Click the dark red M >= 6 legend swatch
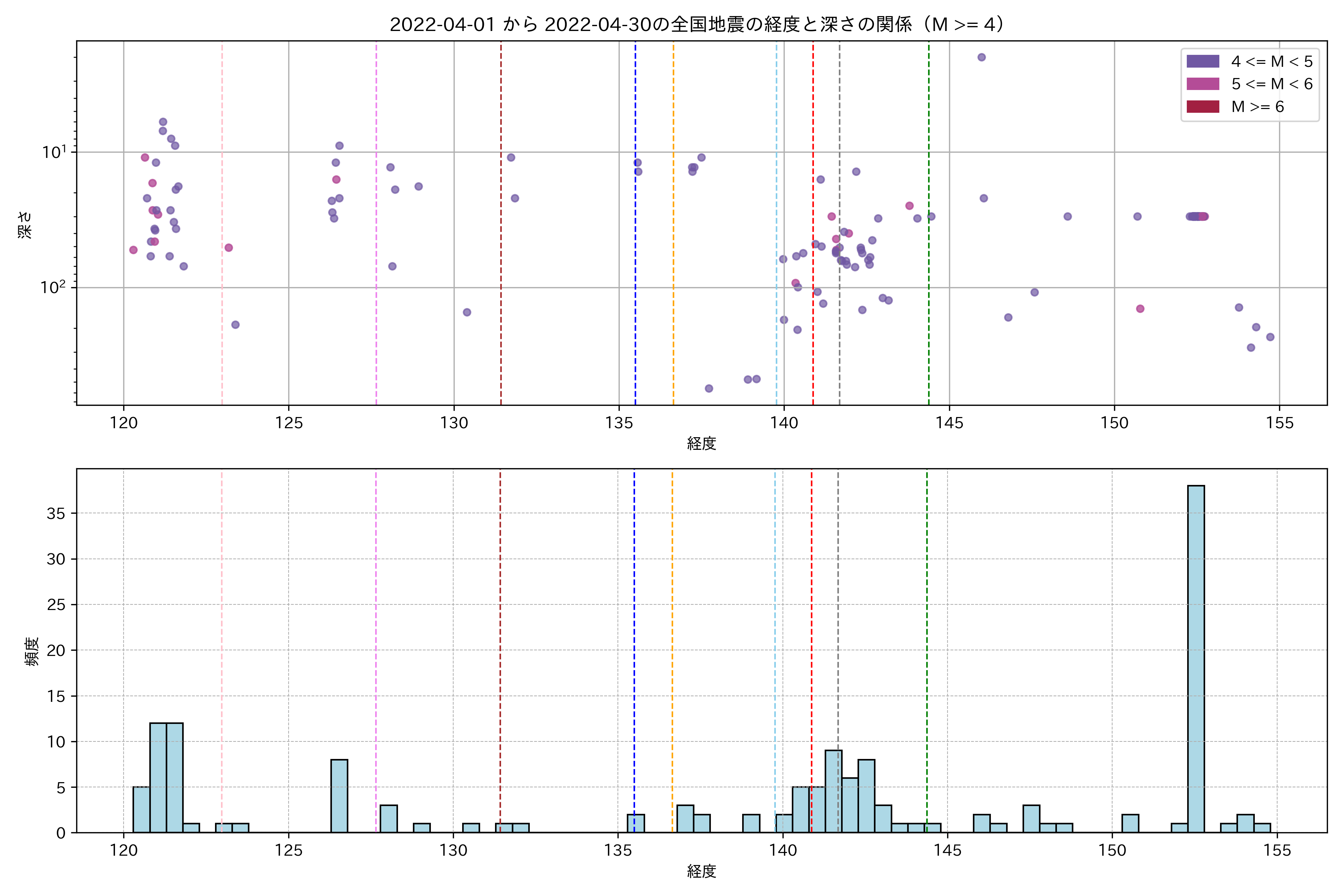Viewport: 1344px width, 896px height. pyautogui.click(x=1202, y=107)
